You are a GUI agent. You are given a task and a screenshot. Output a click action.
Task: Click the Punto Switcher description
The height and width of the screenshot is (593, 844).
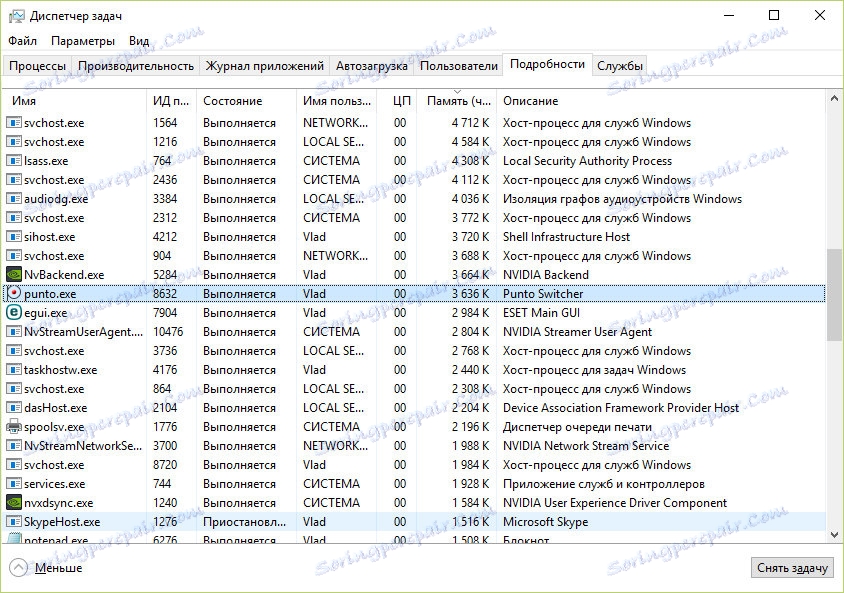543,294
